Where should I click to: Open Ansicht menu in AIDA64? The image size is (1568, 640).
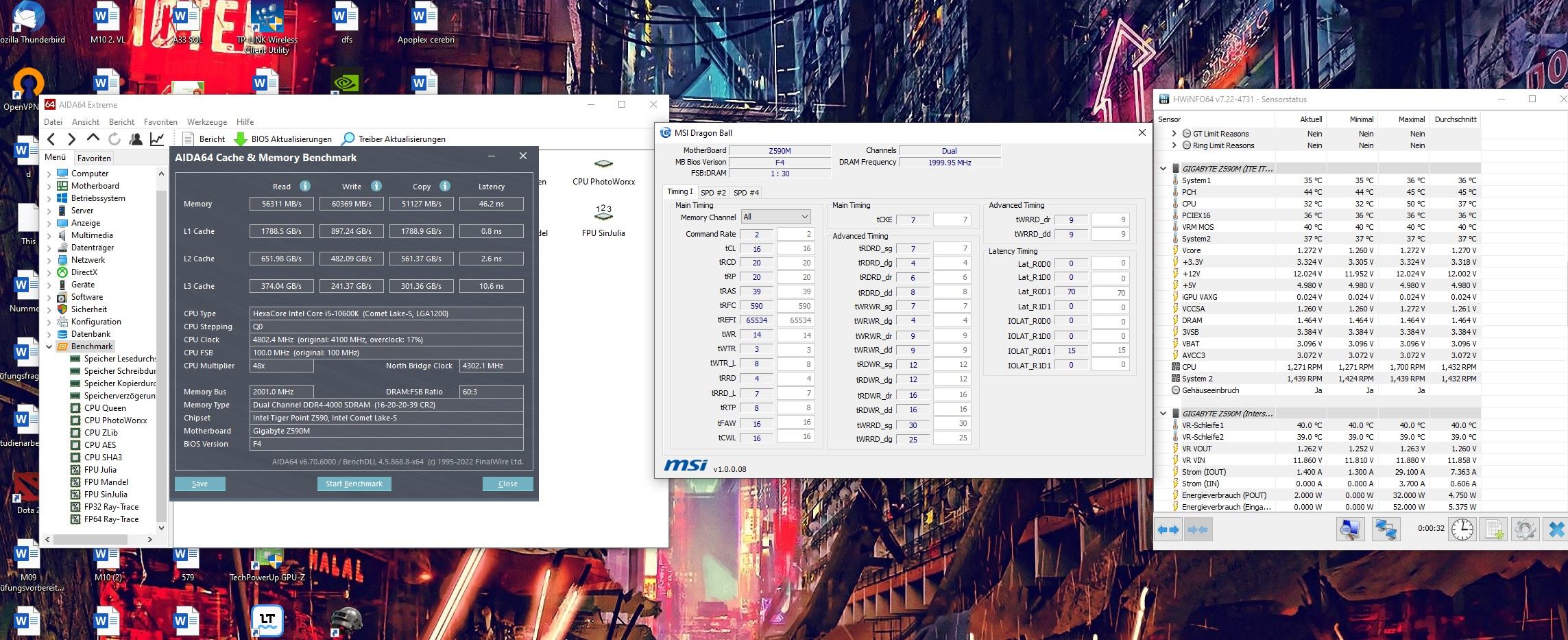pyautogui.click(x=86, y=121)
